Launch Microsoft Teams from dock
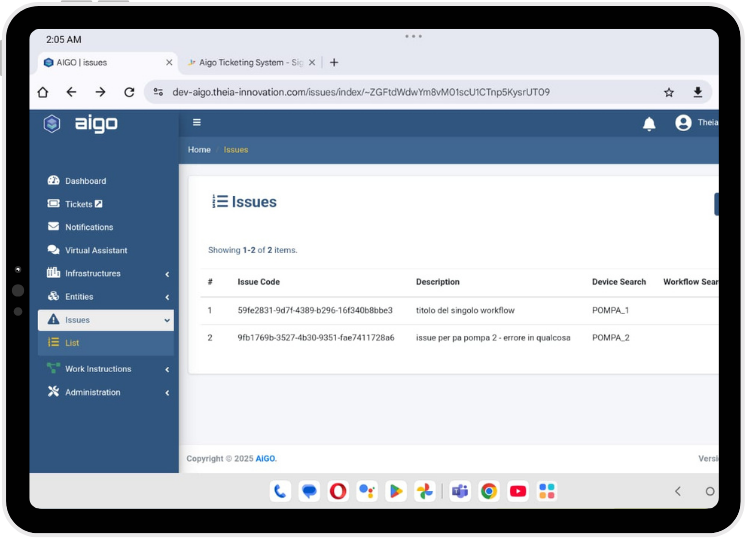This screenshot has width=745, height=538. coord(460,491)
